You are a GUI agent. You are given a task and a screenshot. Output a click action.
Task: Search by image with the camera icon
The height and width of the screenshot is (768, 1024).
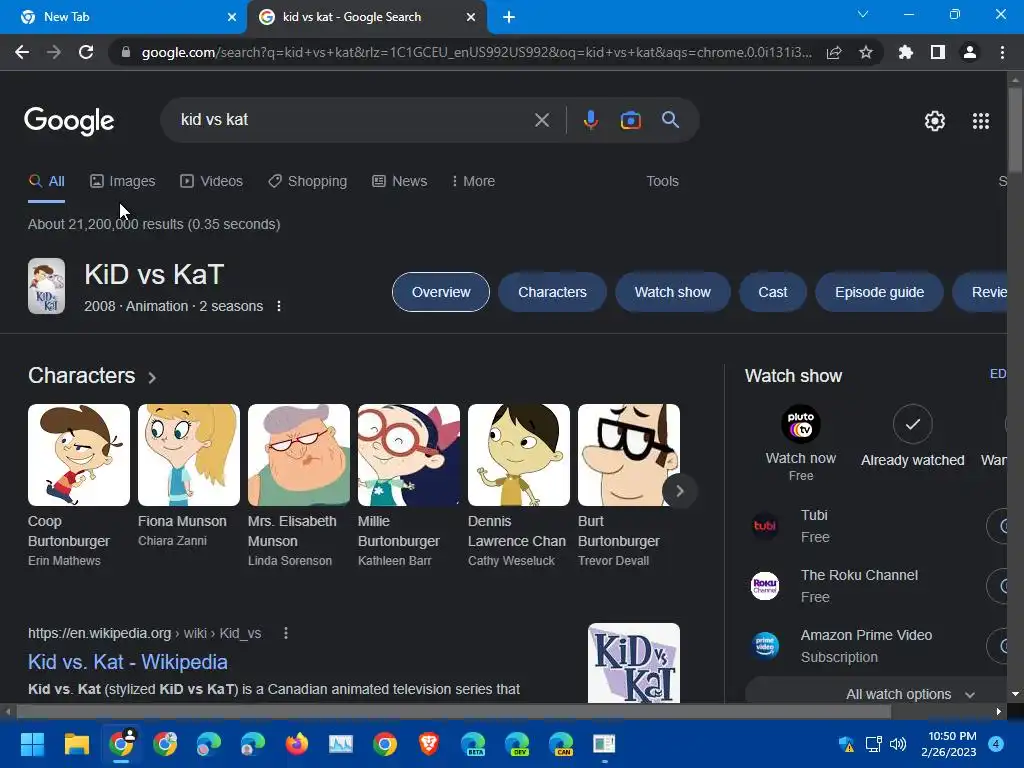pyautogui.click(x=631, y=120)
